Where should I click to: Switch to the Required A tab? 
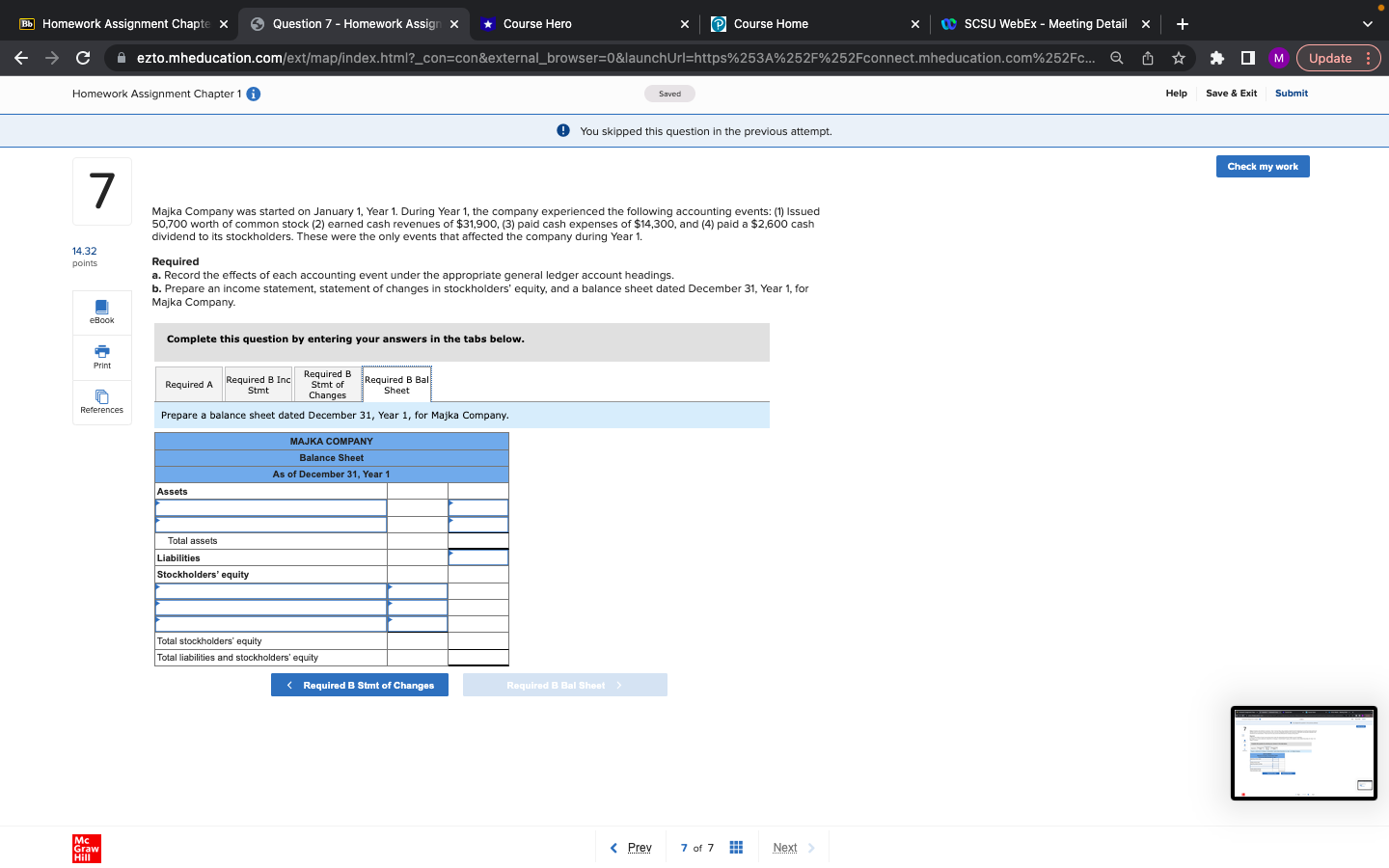189,383
